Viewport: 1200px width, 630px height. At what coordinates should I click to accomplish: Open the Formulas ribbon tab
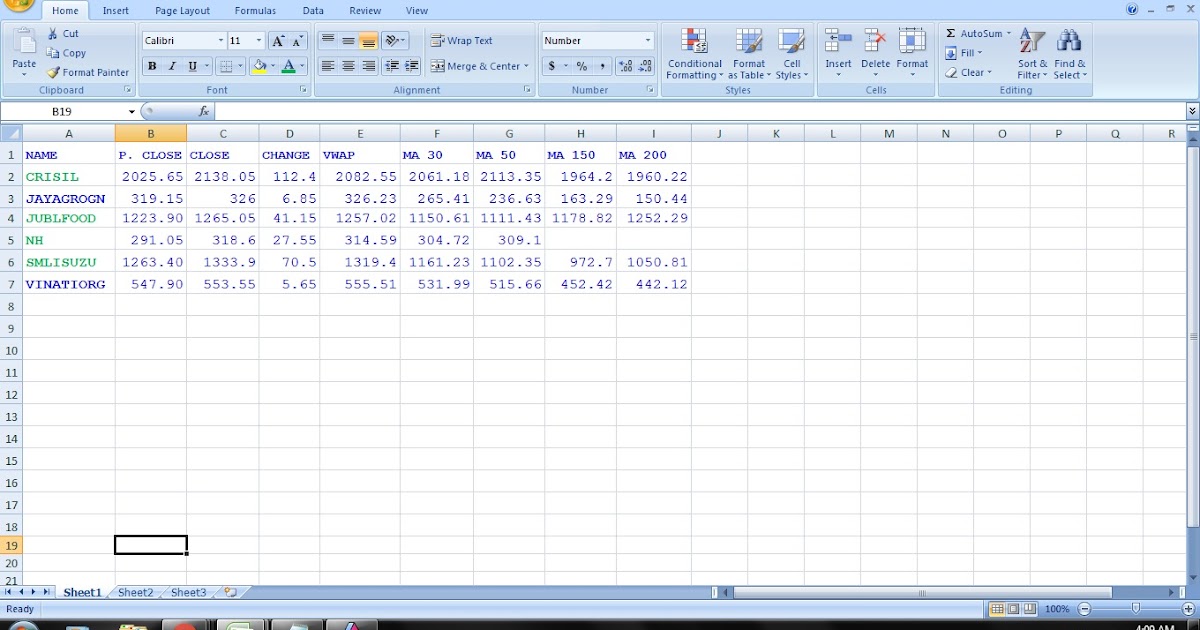255,11
